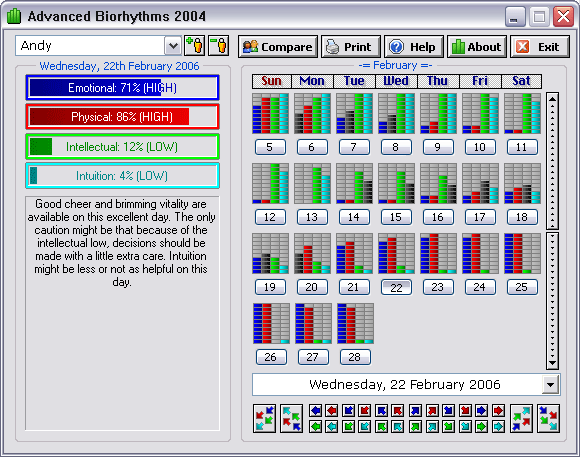
Task: Select day 9 in the calendar
Action: tap(438, 147)
